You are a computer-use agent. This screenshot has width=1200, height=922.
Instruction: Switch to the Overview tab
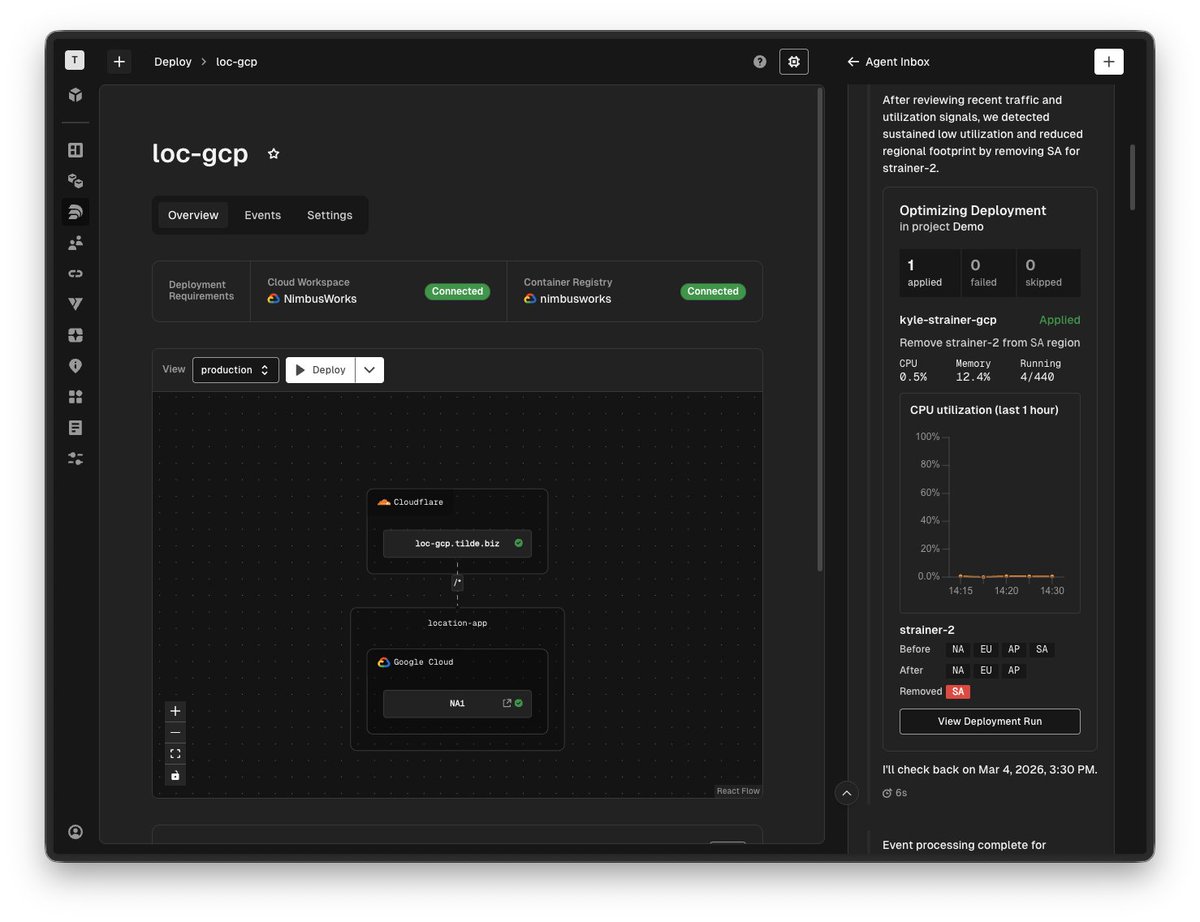193,215
